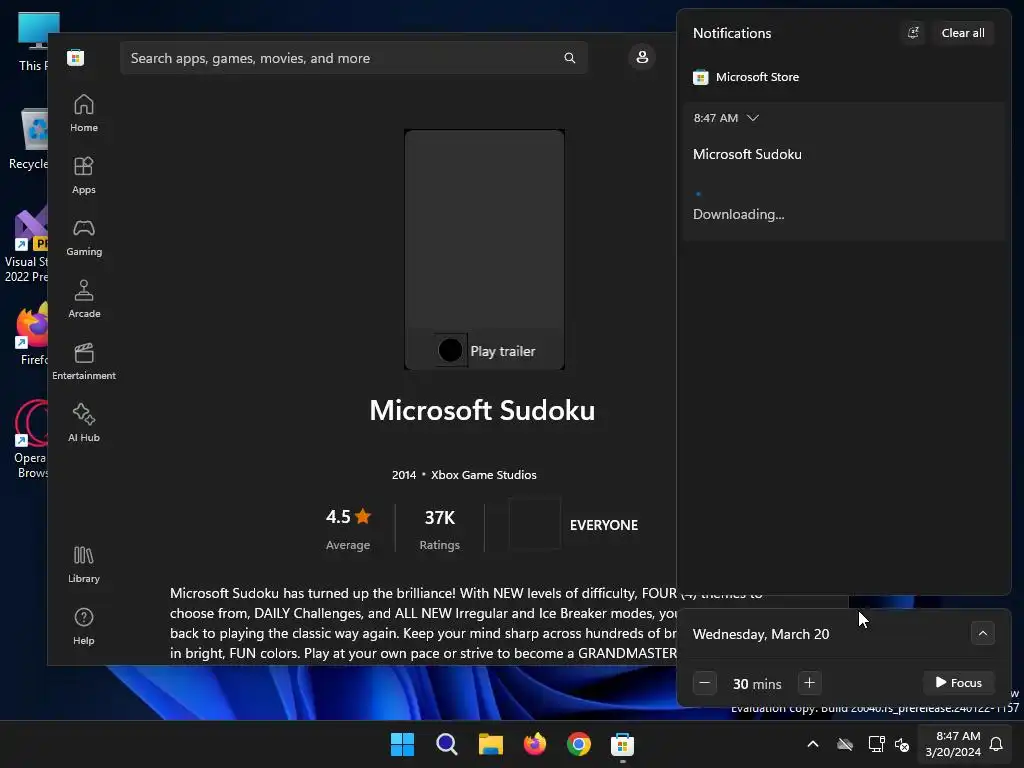The image size is (1024, 768).
Task: Open Entertainment section in the Store
Action: [x=84, y=362]
